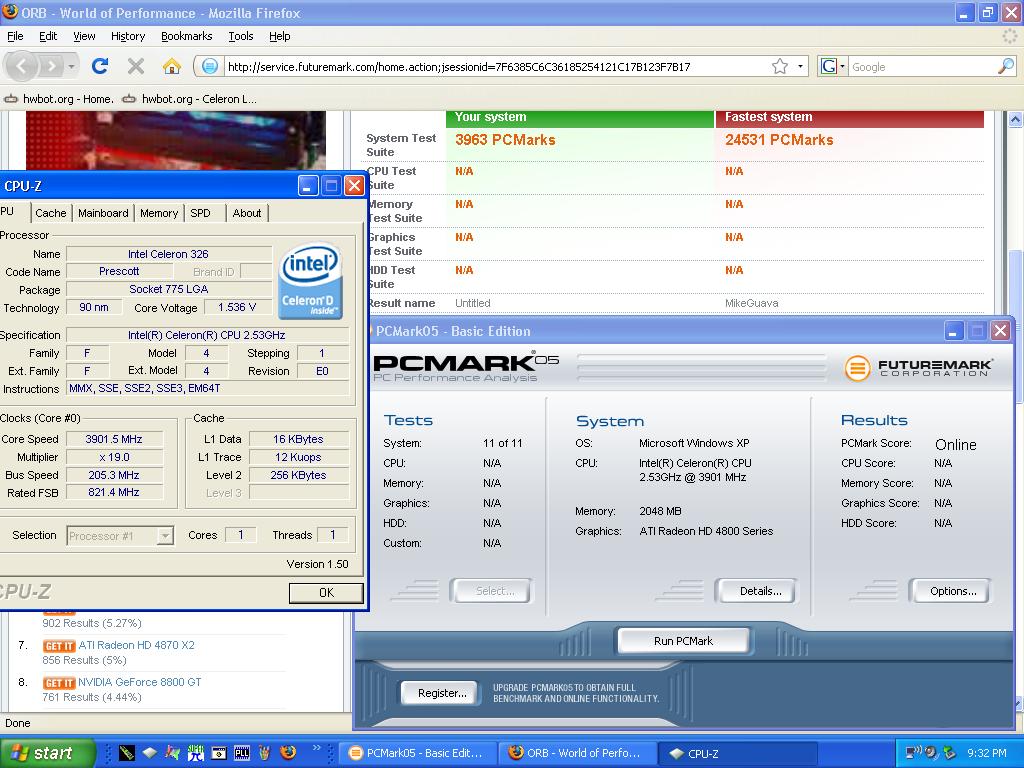Launch the memory stick quick launch icon
Viewport: 1024px width, 768px height.
pos(127,753)
